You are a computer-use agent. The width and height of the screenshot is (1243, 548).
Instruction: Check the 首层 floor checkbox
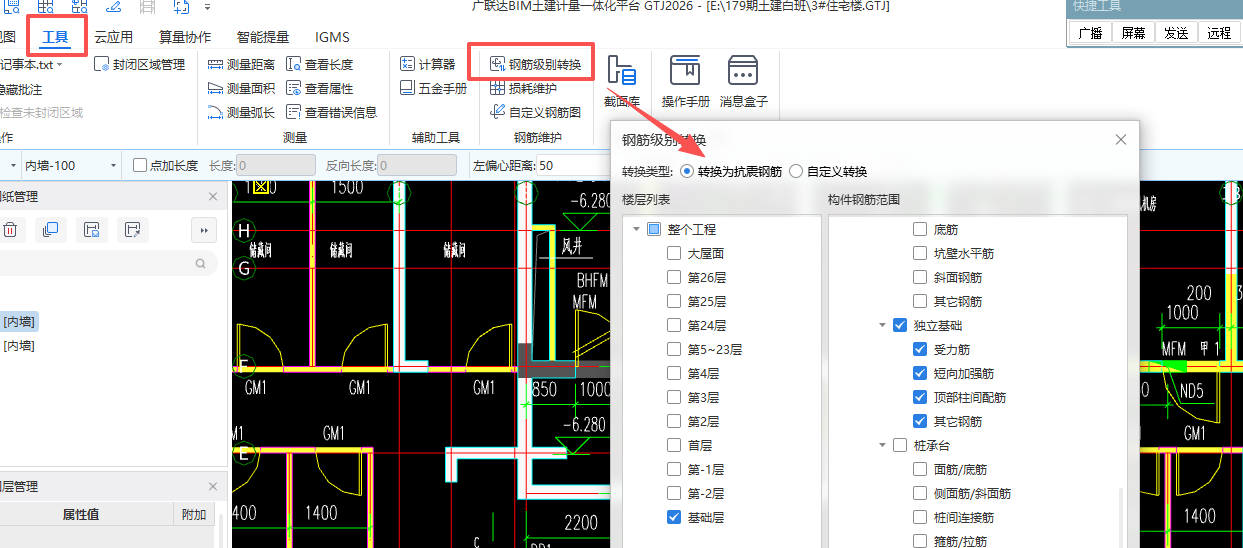point(674,445)
